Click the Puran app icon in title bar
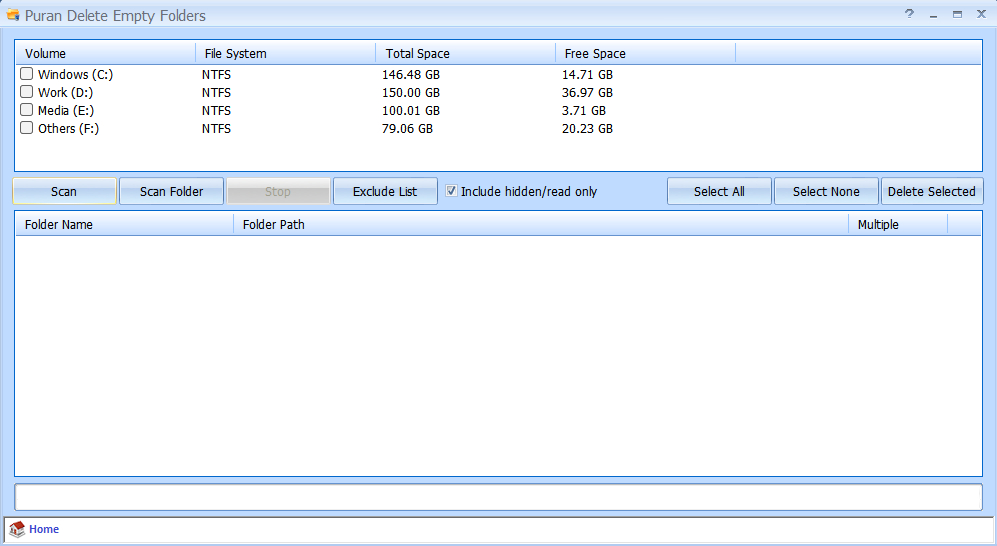The image size is (997, 546). pos(14,15)
